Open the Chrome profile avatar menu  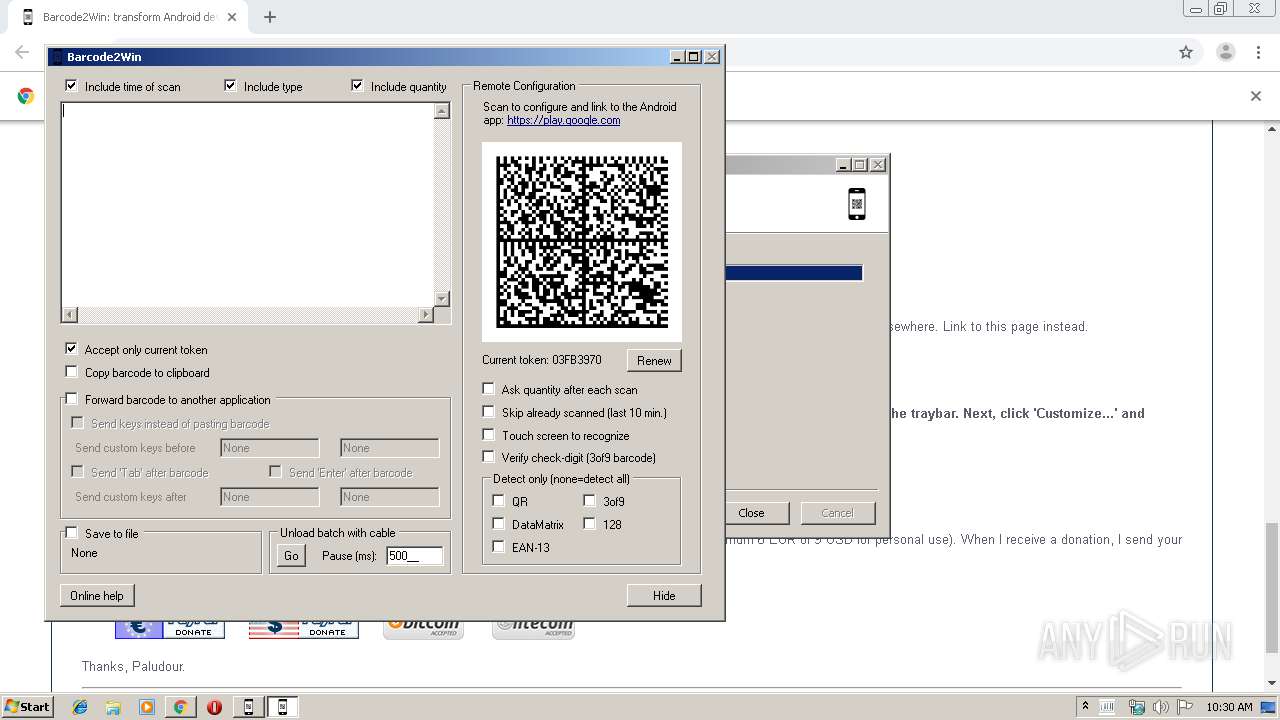(1225, 52)
